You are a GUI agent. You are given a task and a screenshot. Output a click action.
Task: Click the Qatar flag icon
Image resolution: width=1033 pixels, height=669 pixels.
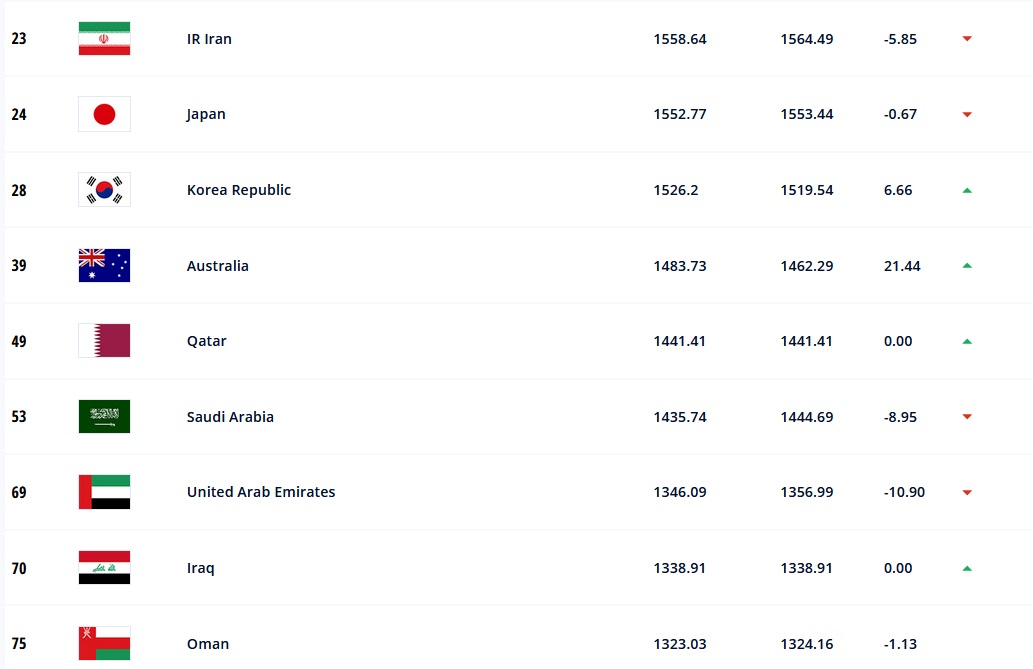click(104, 341)
